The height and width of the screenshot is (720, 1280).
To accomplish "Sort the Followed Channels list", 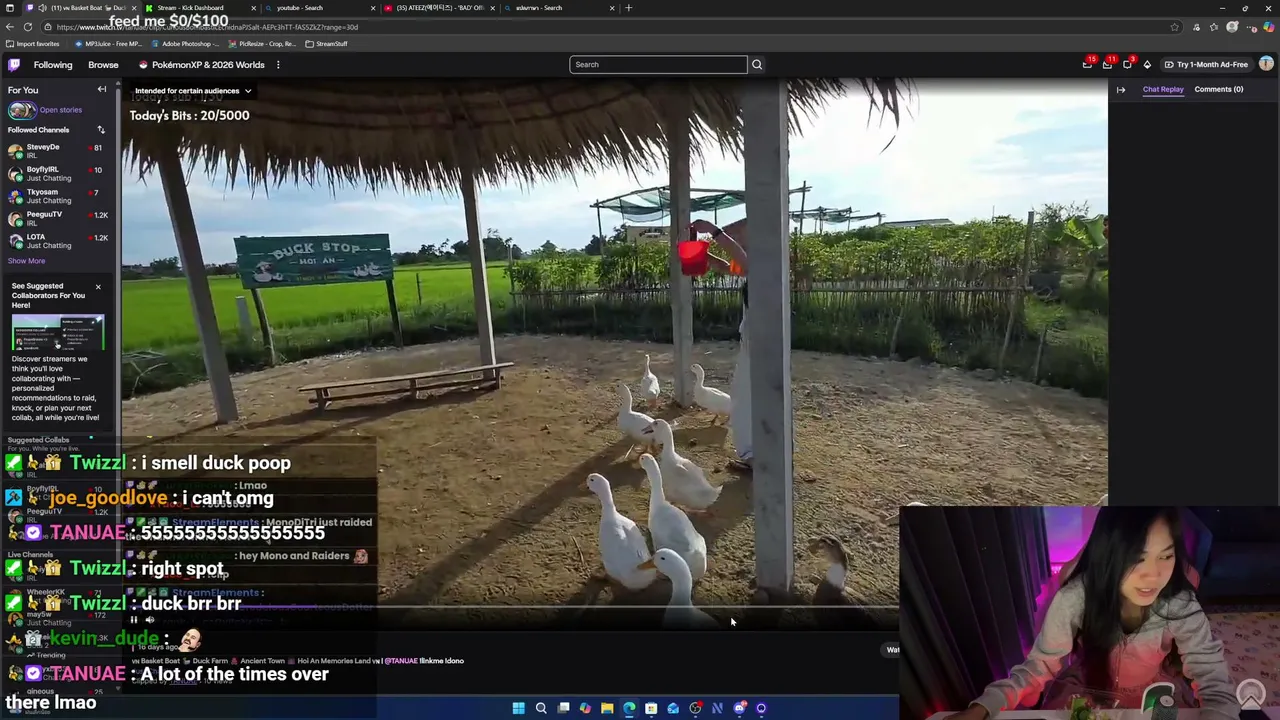I will [101, 130].
